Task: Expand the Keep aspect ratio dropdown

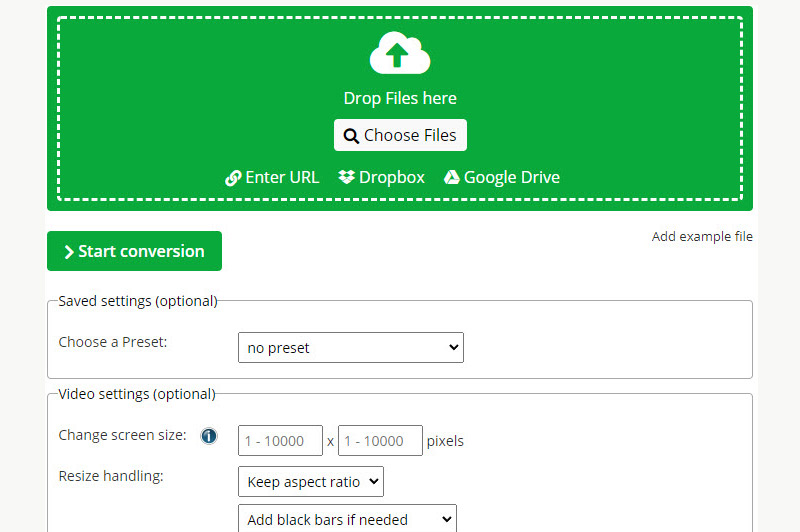Action: coord(310,482)
